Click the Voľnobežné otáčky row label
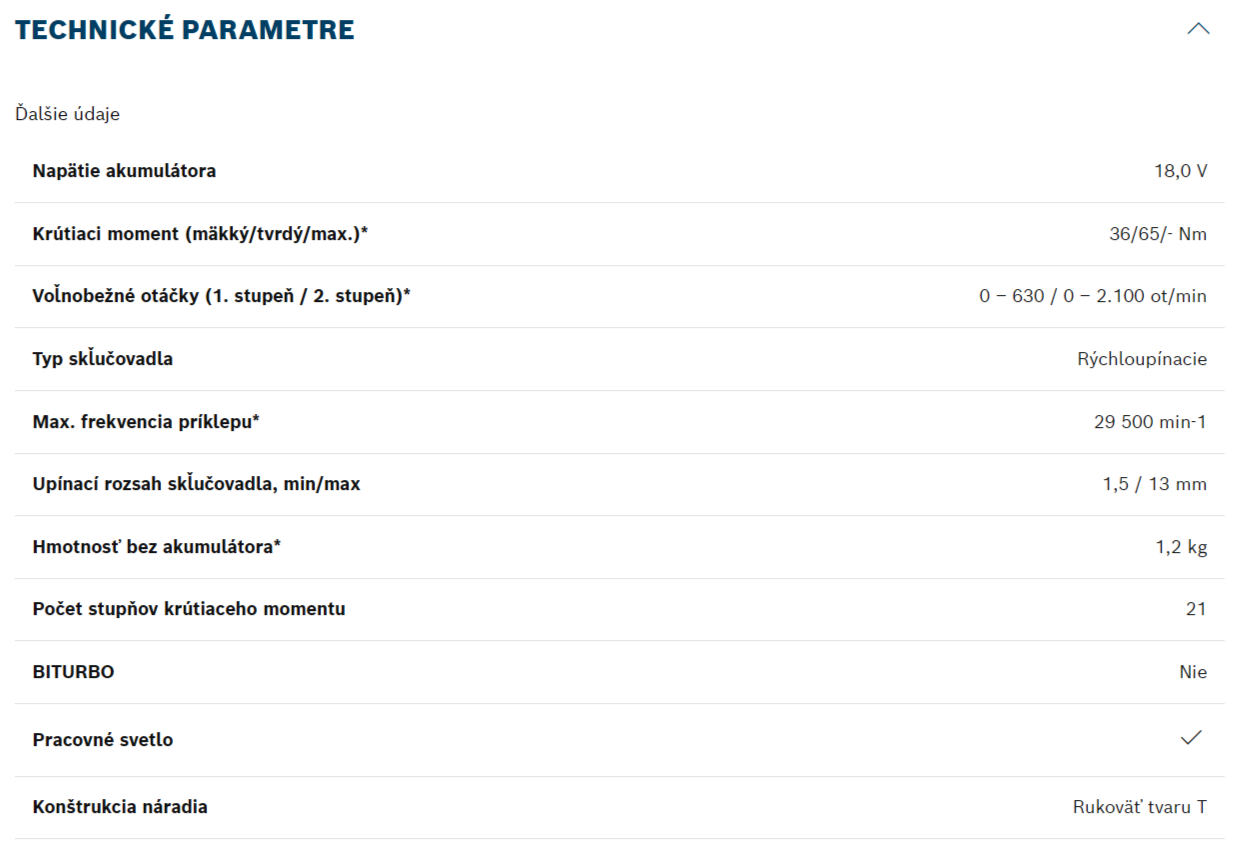Viewport: 1234px width, 848px height. tap(222, 296)
